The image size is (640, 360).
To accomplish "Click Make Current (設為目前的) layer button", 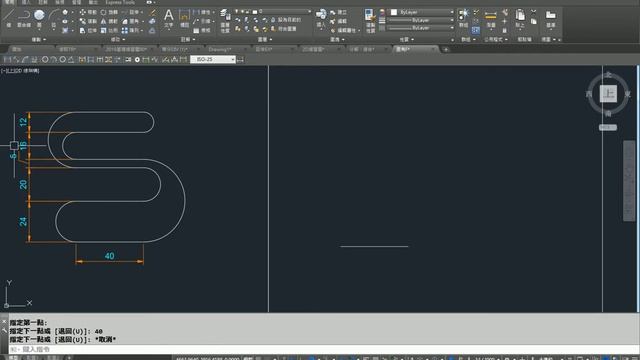I will coord(285,20).
